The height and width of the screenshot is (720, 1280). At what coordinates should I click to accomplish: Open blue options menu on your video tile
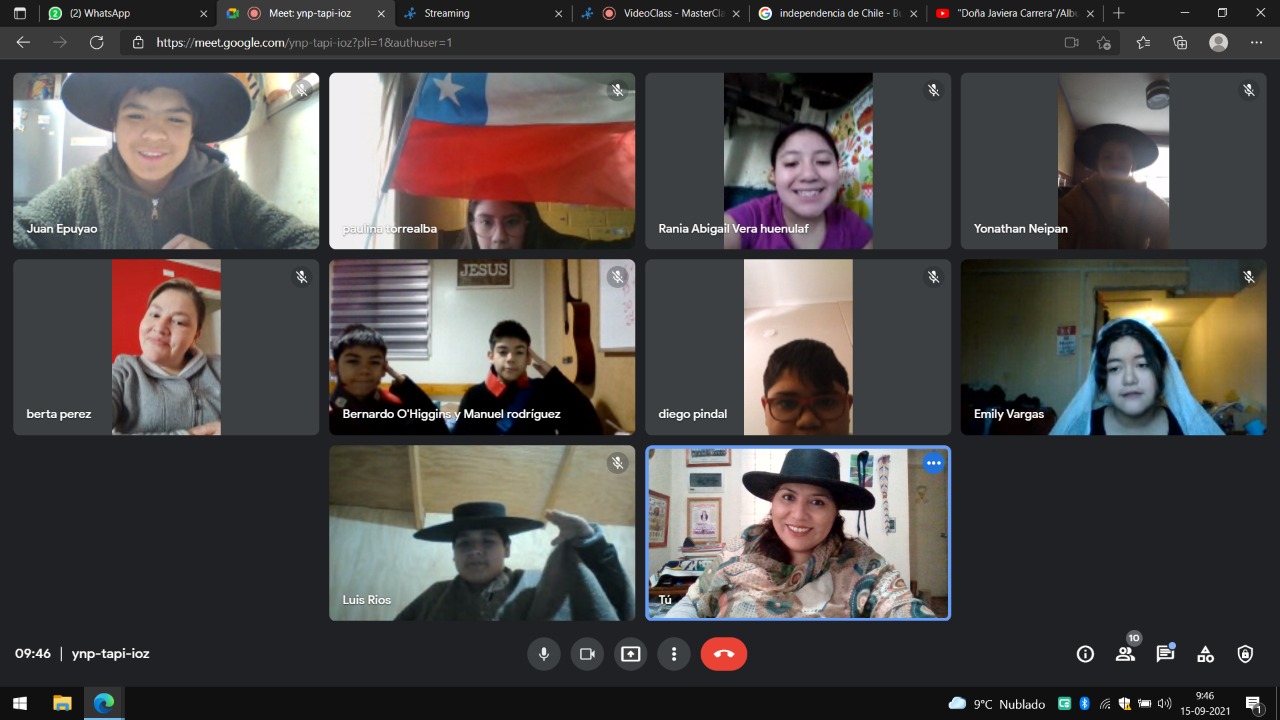[x=933, y=463]
